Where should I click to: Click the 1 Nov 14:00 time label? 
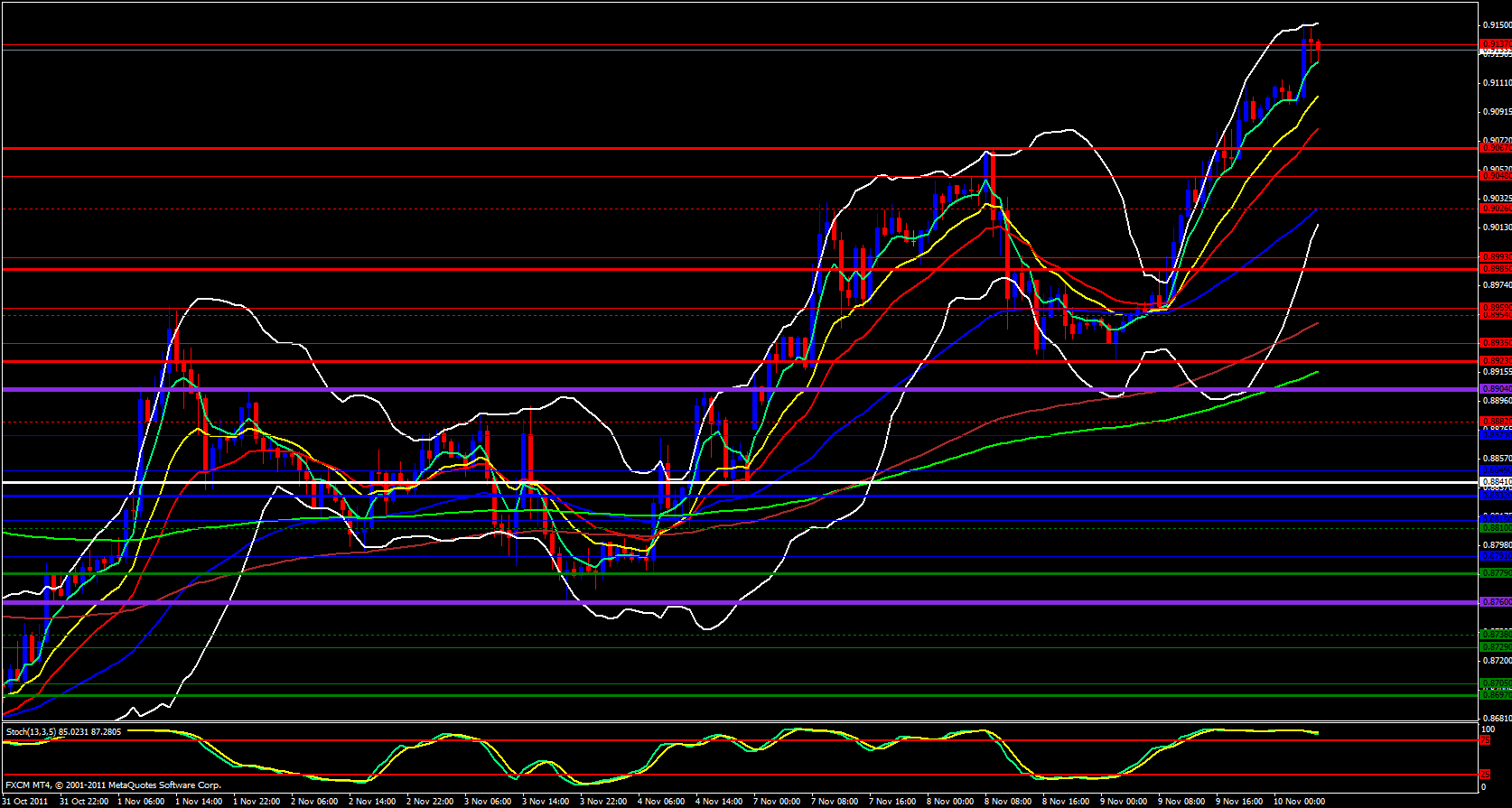[x=199, y=802]
